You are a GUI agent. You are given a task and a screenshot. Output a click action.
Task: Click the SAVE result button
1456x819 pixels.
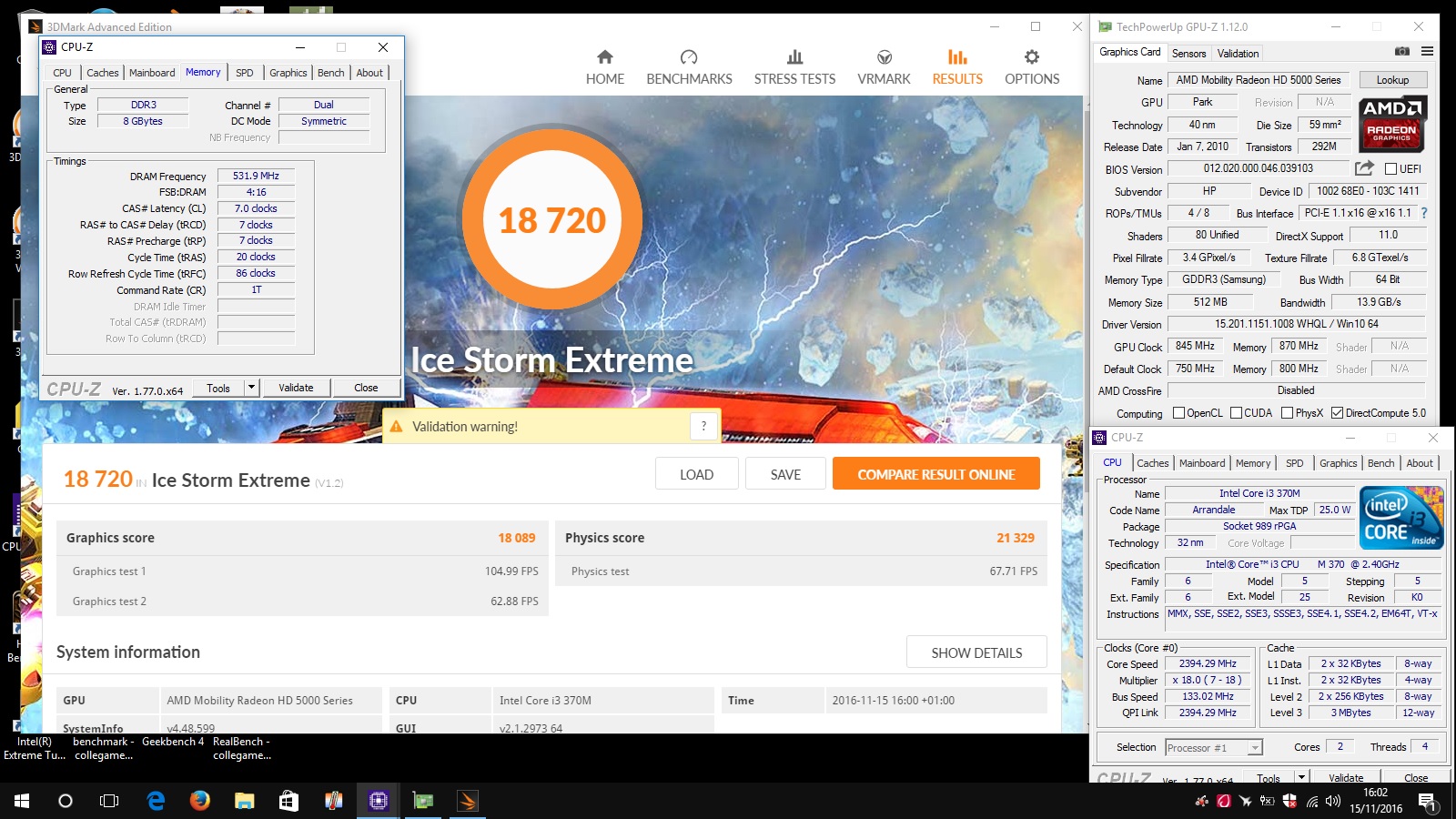tap(786, 474)
